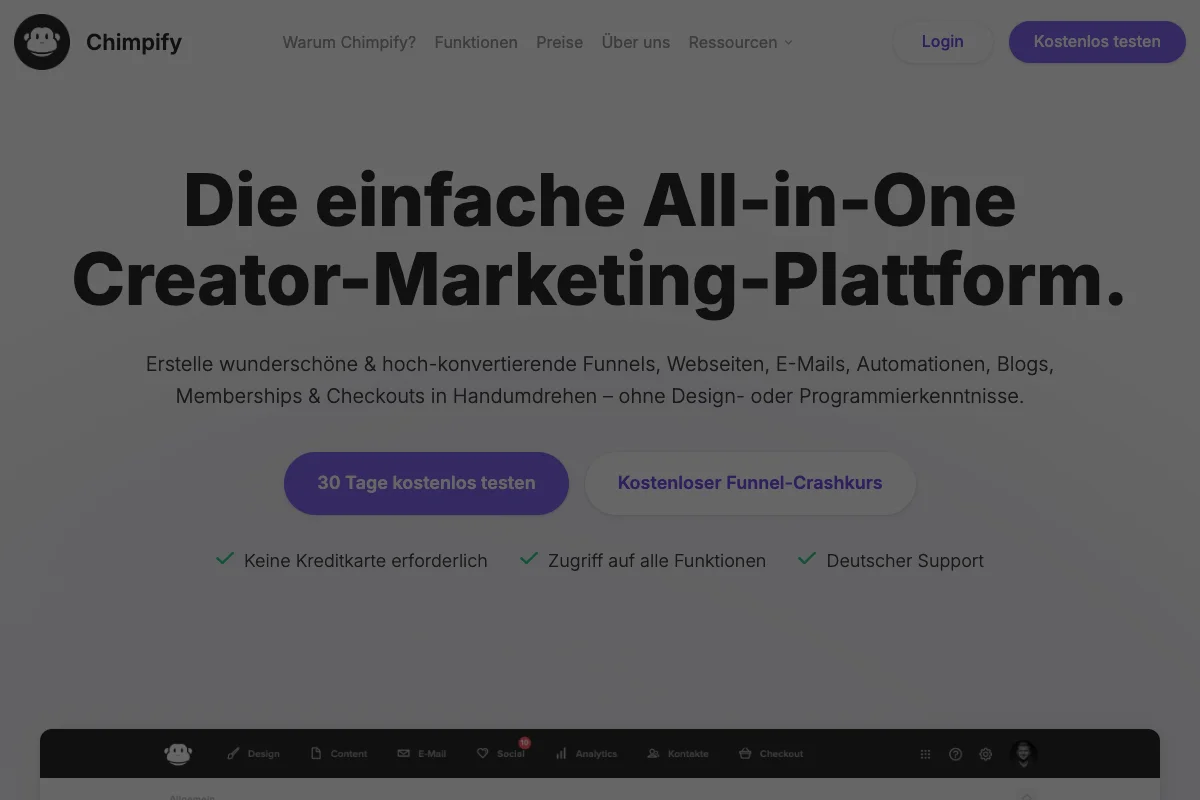This screenshot has height=800, width=1200.
Task: Go to the Funktionen page
Action: (476, 42)
